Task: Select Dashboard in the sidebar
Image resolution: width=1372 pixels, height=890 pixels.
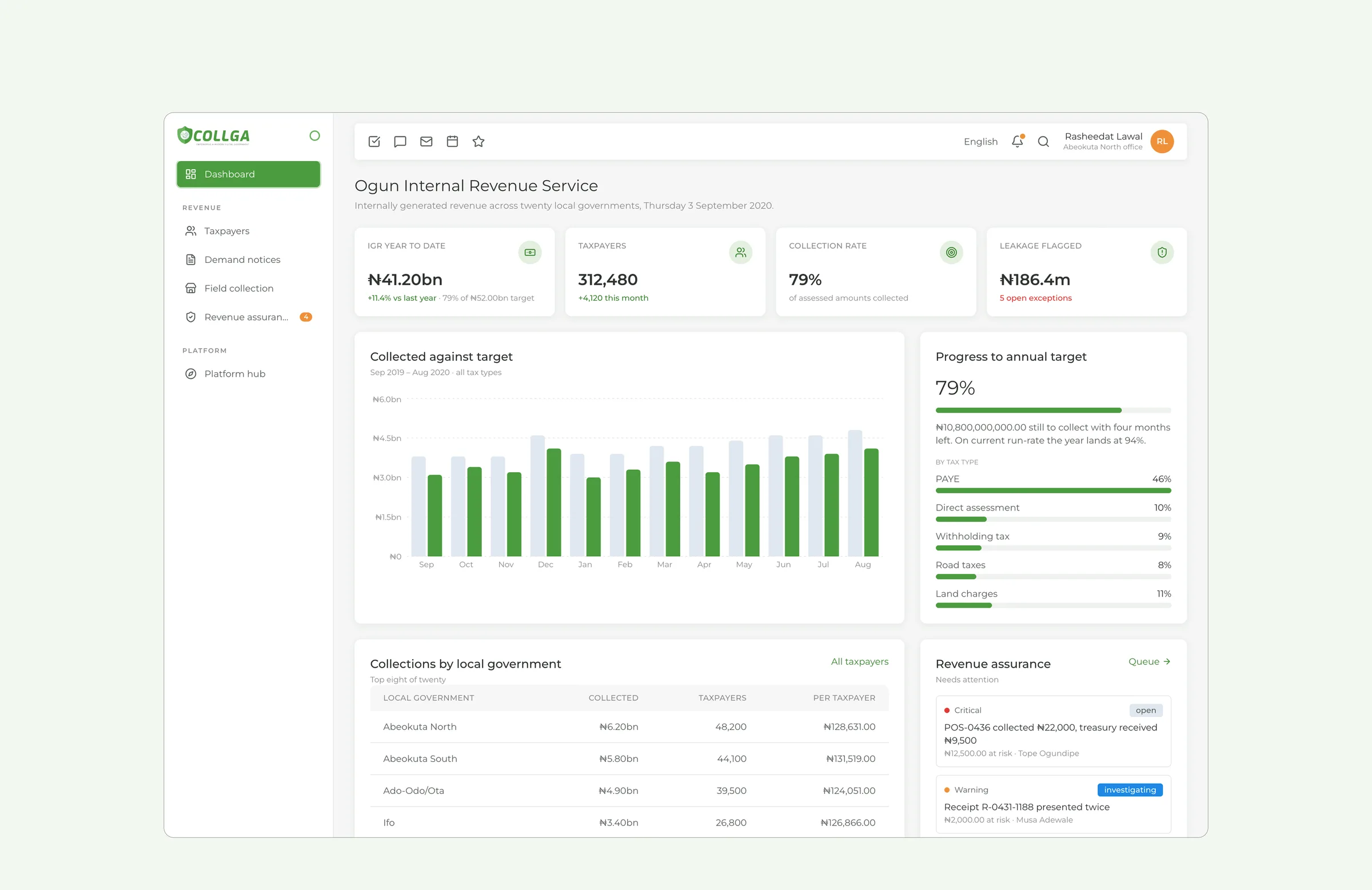Action: 249,174
